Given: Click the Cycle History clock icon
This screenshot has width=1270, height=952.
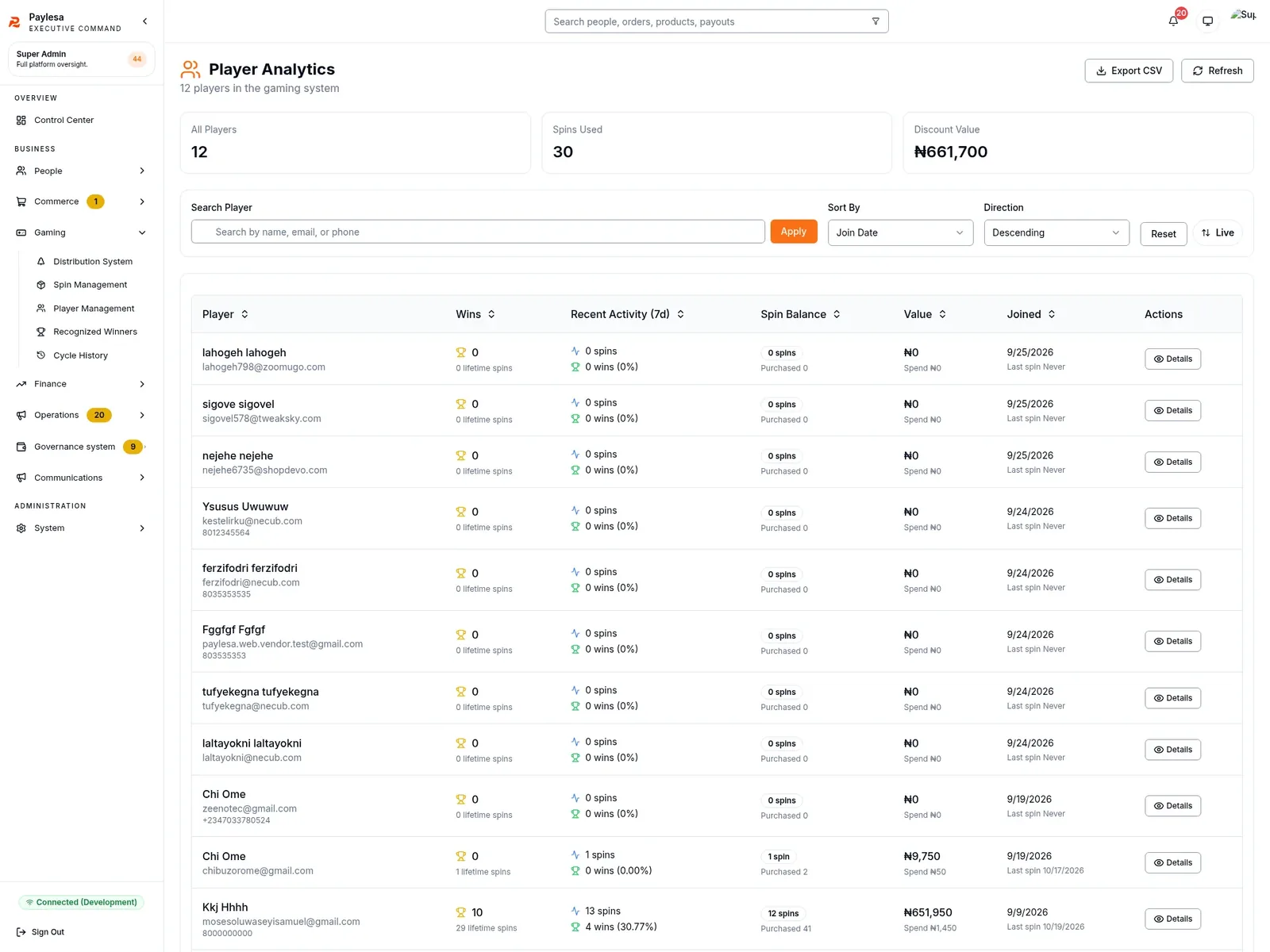Looking at the screenshot, I should tap(41, 355).
